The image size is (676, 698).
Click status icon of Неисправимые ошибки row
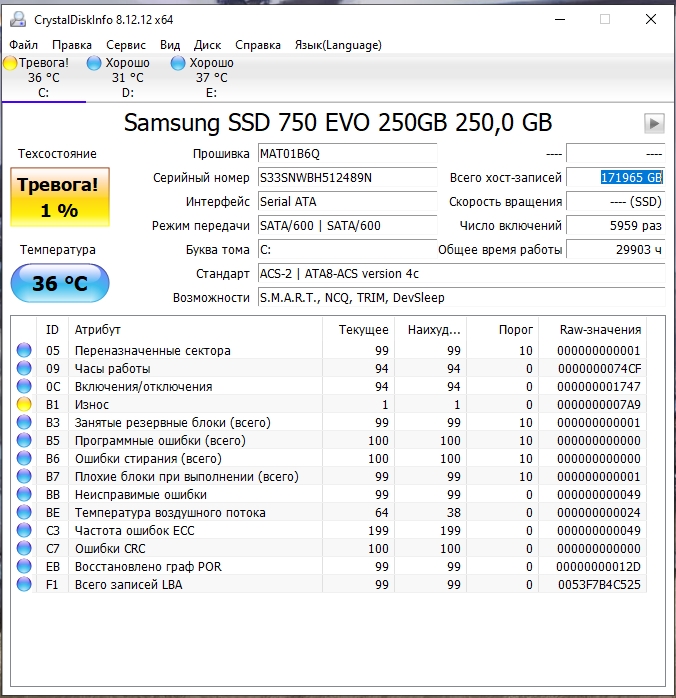[24, 495]
